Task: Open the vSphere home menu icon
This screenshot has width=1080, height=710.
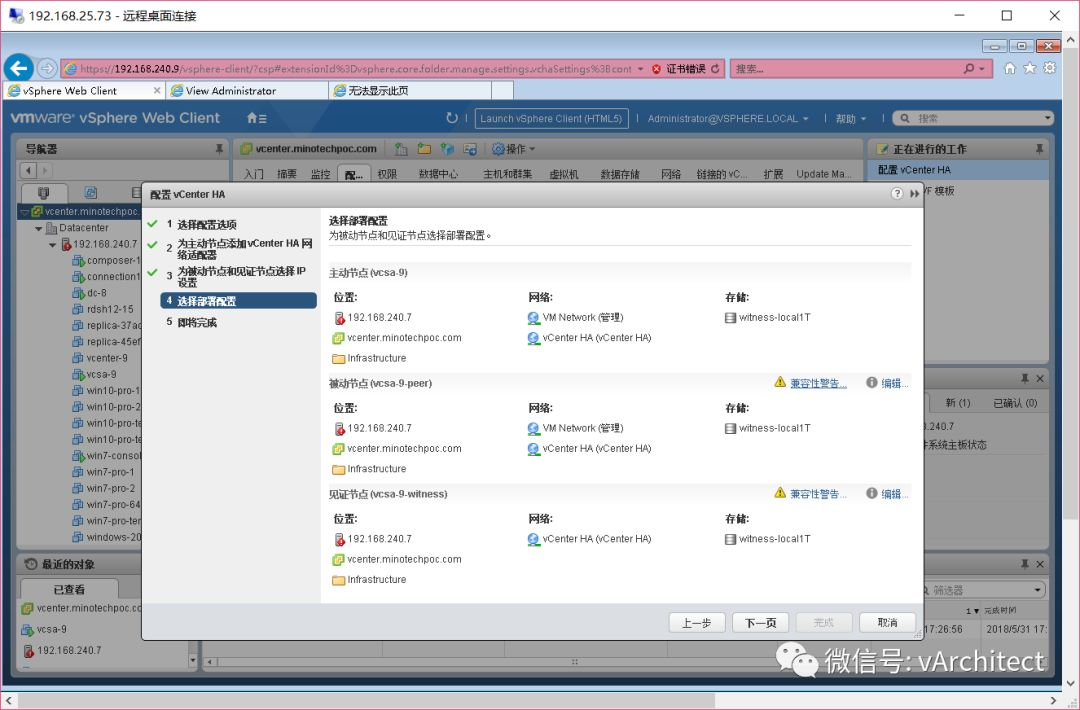Action: (256, 118)
